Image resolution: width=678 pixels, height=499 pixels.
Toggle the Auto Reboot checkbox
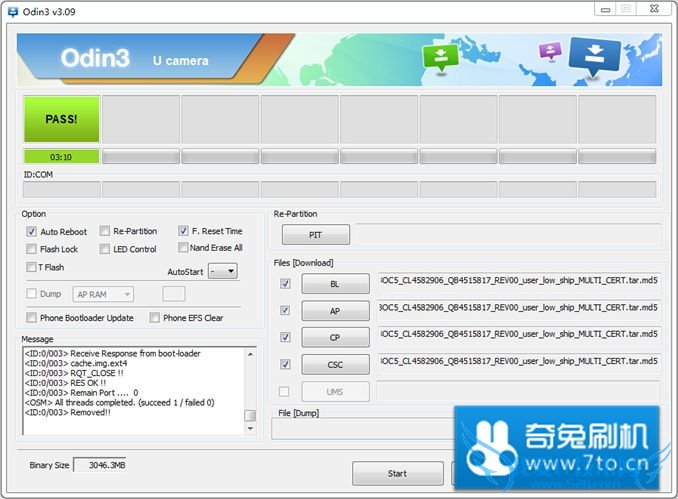pos(31,231)
